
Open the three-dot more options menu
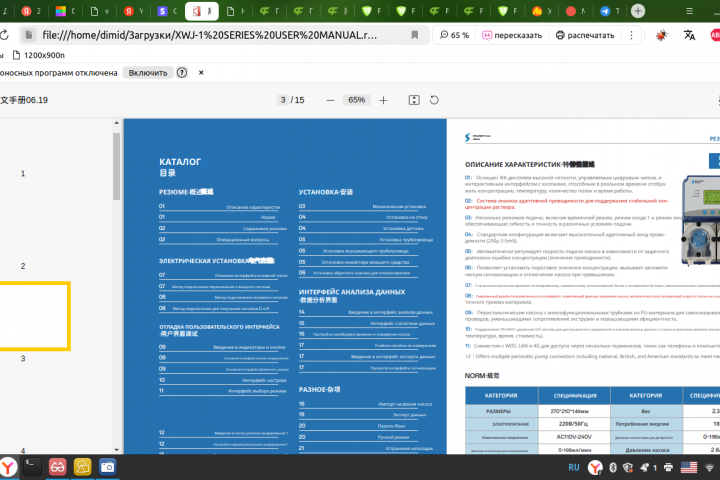pos(631,35)
